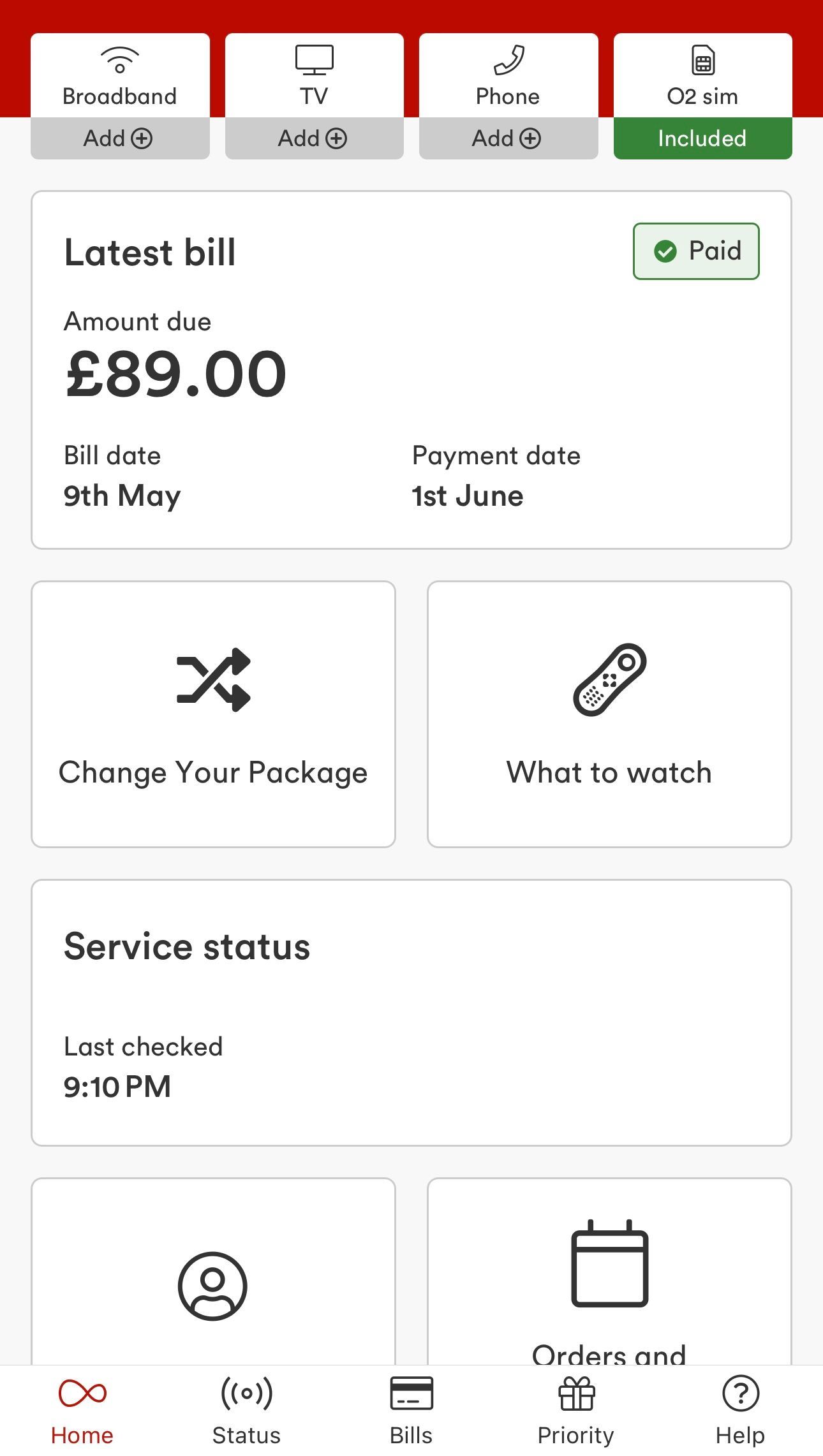
Task: Open the Status tab
Action: (x=246, y=1411)
